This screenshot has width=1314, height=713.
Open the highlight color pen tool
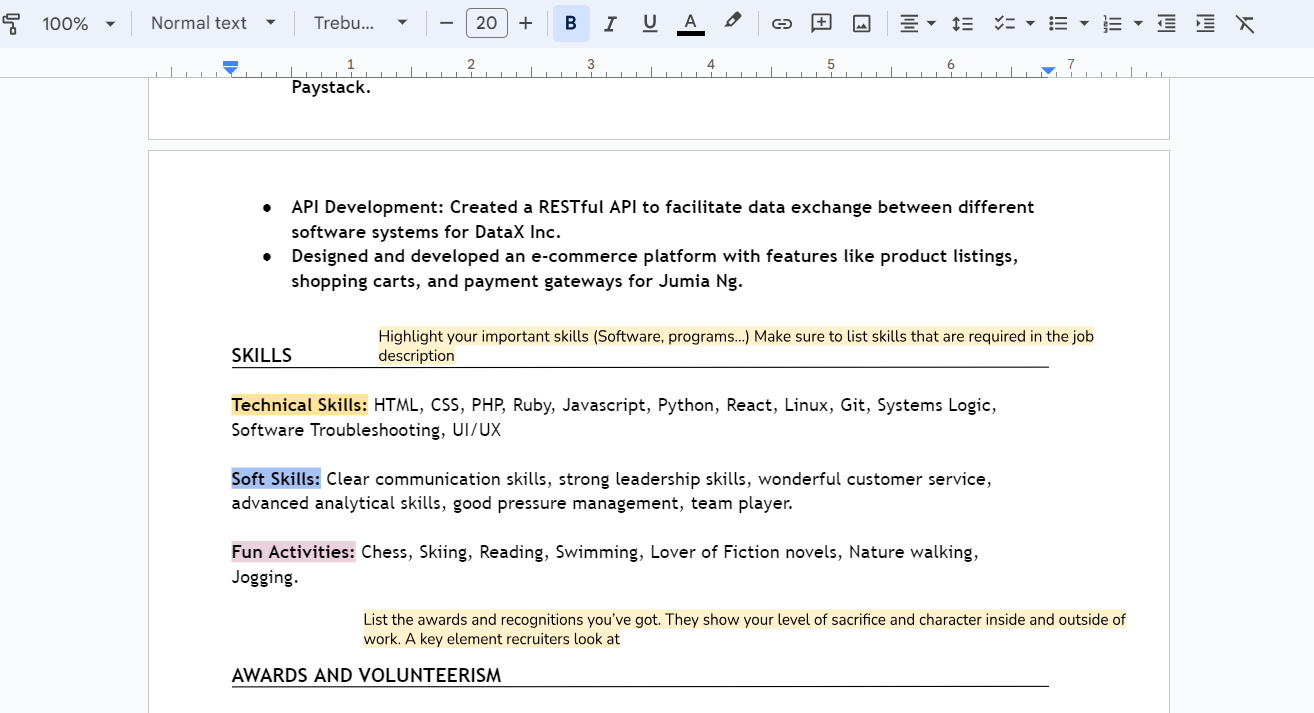tap(733, 22)
